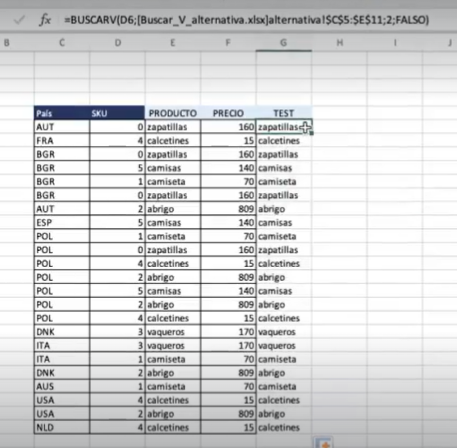457x448 pixels.
Task: Select column F header
Action: pos(228,43)
